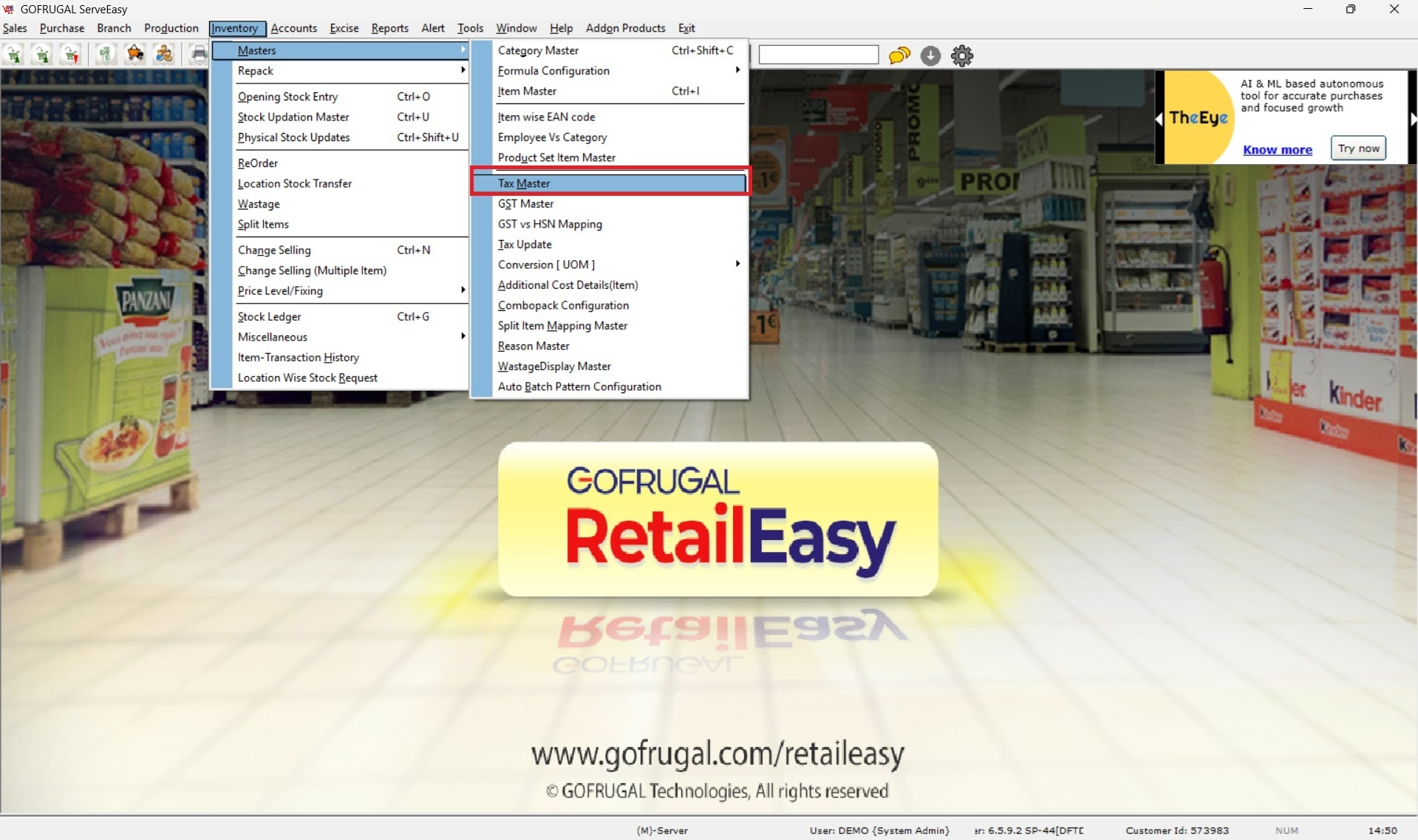Choose Employee Vs Category
Image resolution: width=1418 pixels, height=840 pixels.
(610, 137)
